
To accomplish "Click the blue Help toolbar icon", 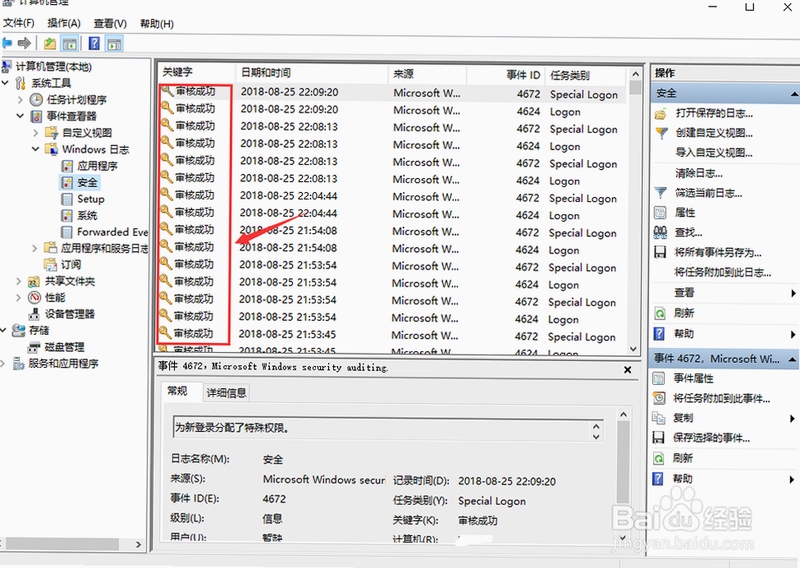I will (x=94, y=43).
